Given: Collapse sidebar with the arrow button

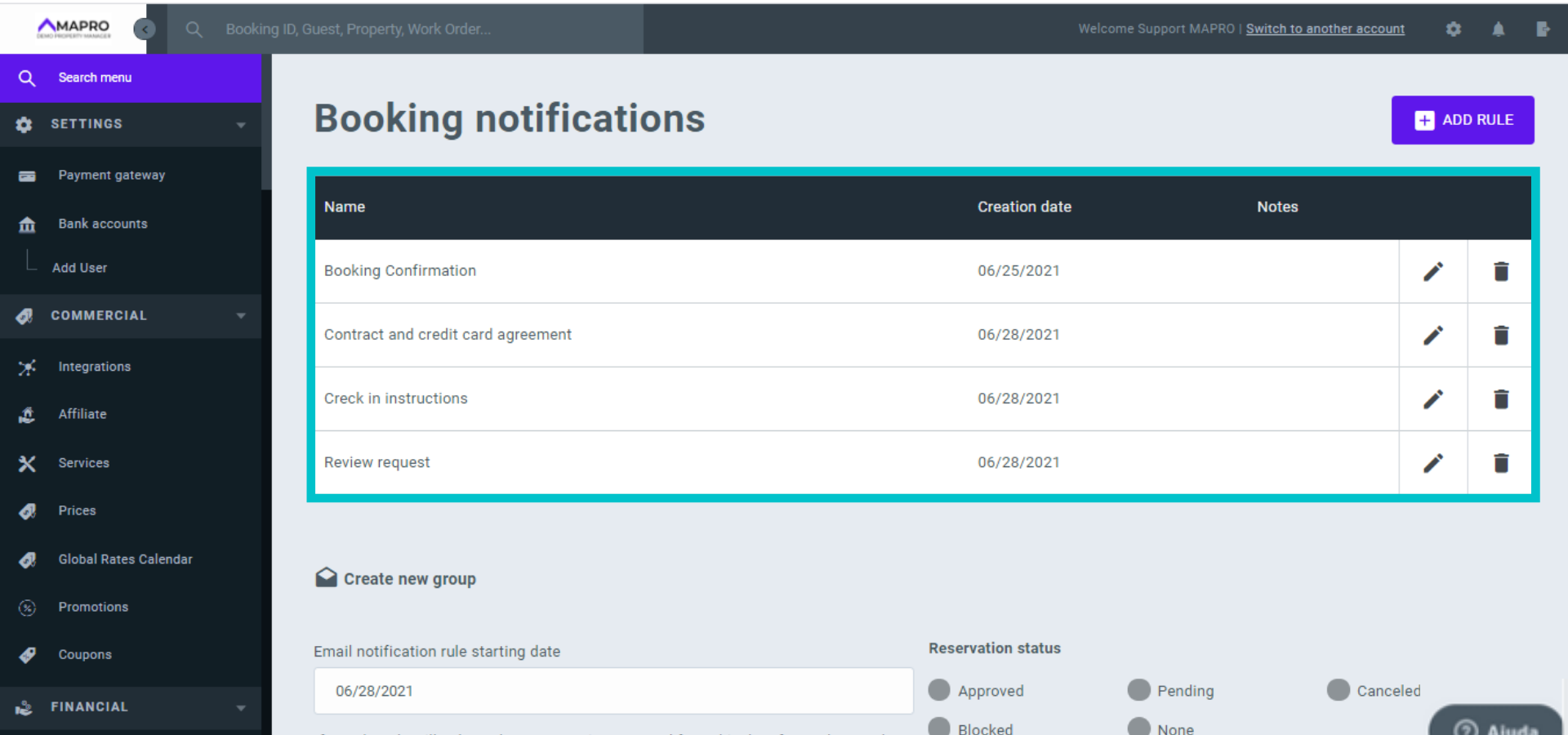Looking at the screenshot, I should 145,29.
